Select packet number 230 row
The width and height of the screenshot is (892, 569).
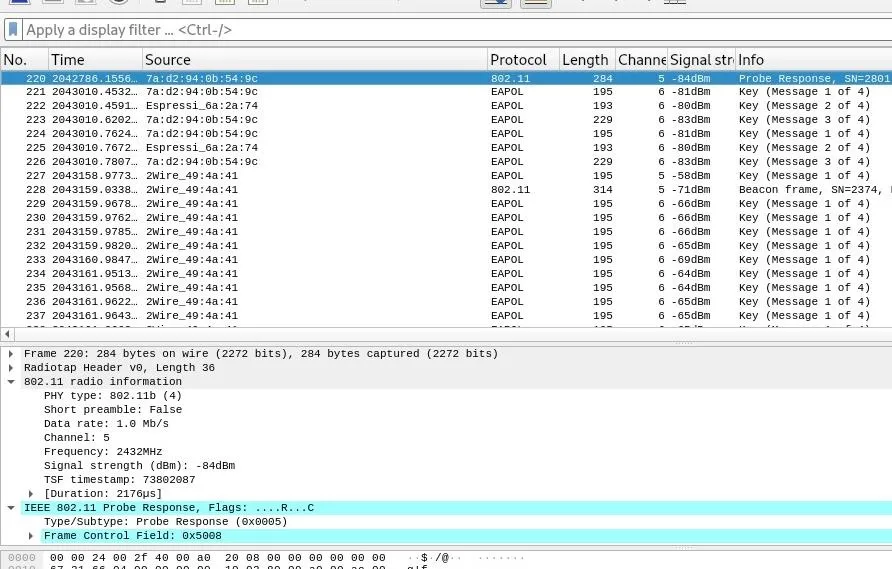coord(446,217)
